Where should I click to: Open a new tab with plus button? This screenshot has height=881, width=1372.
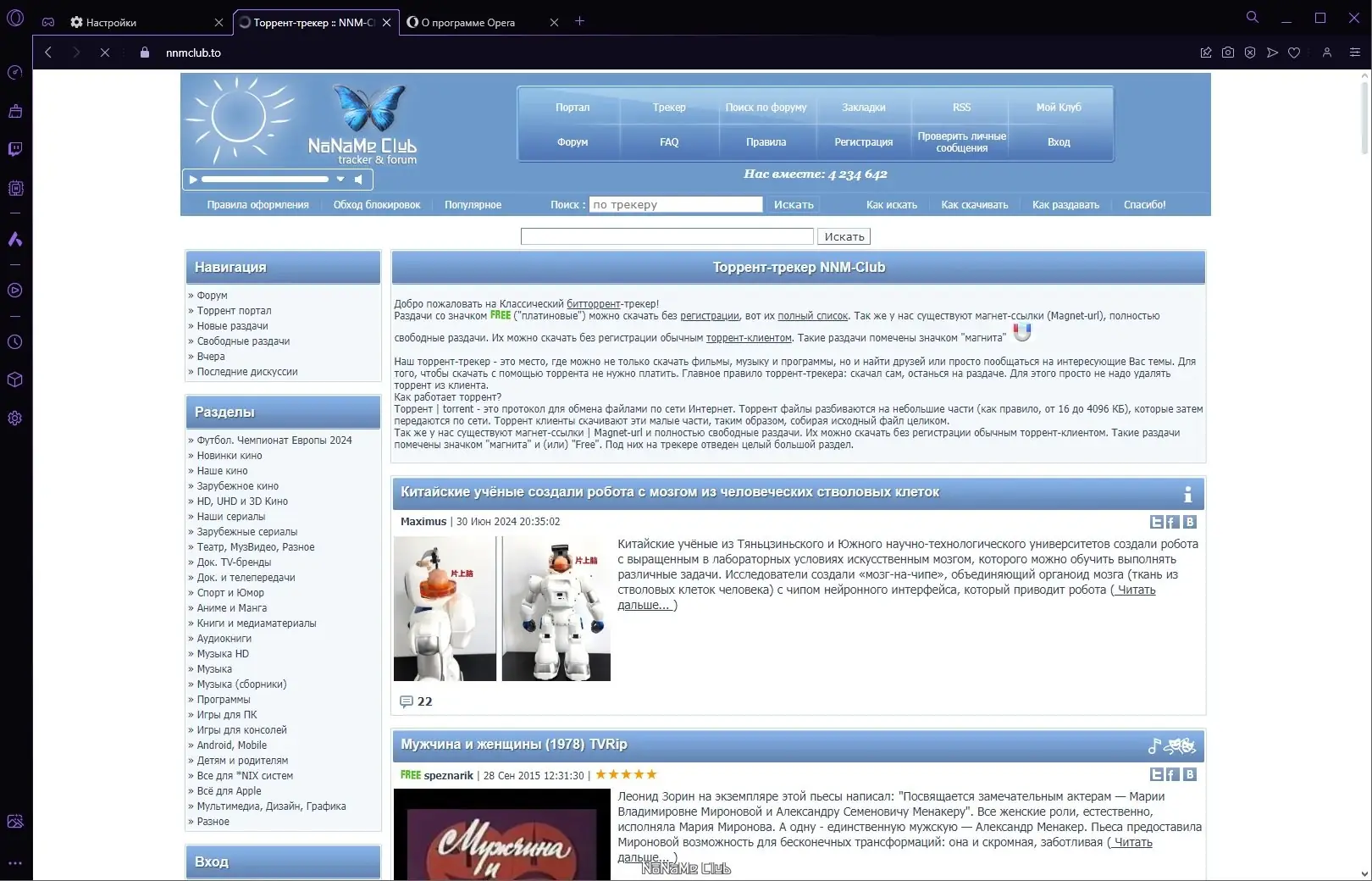point(580,21)
